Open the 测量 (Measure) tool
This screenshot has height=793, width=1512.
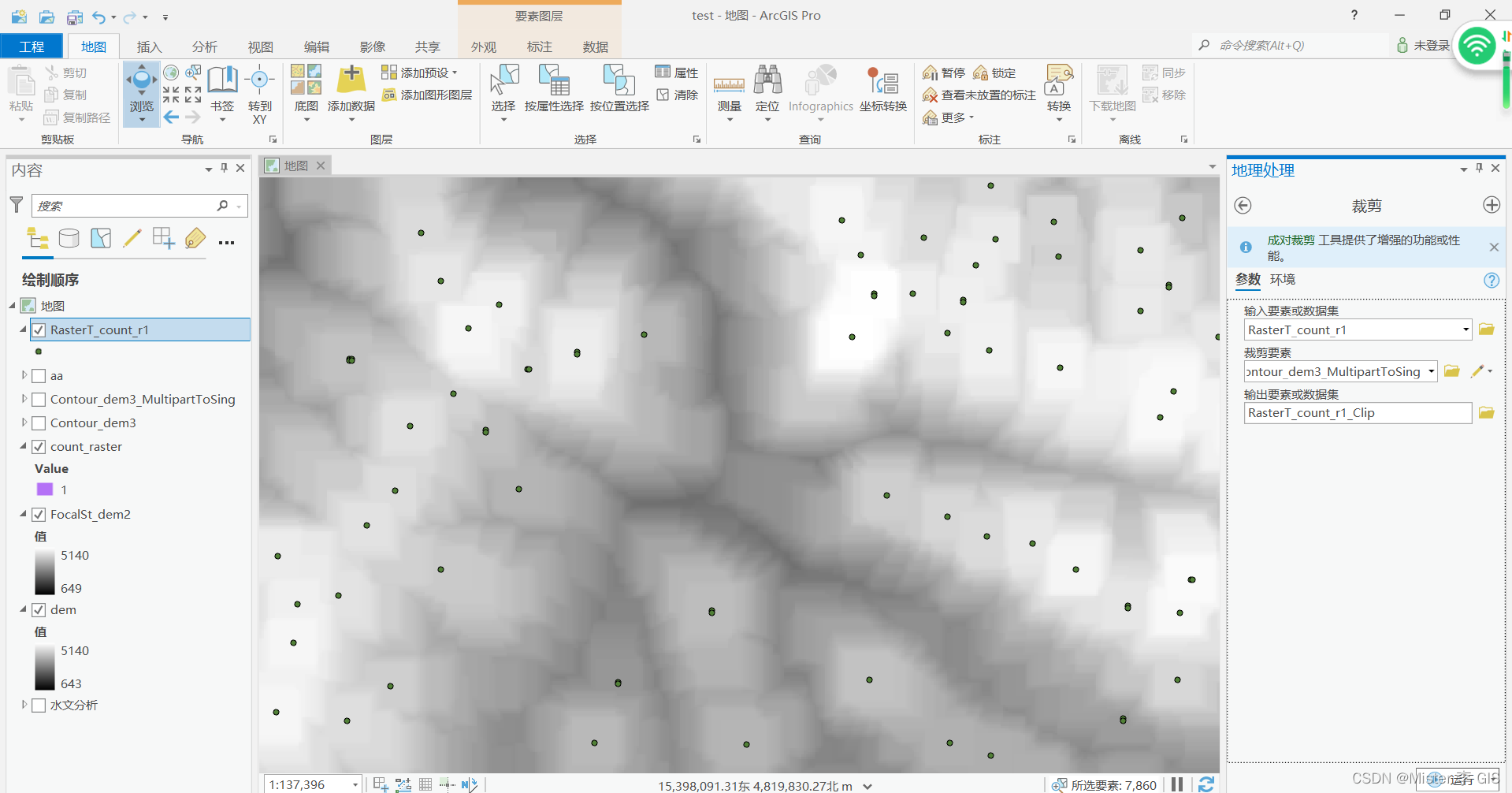tap(729, 87)
